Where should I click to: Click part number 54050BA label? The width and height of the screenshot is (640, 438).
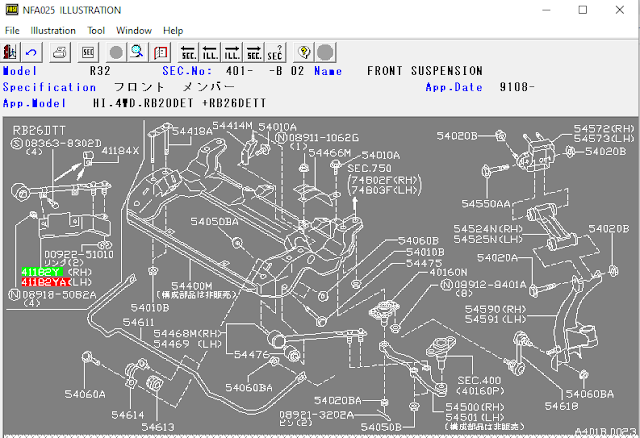click(214, 222)
